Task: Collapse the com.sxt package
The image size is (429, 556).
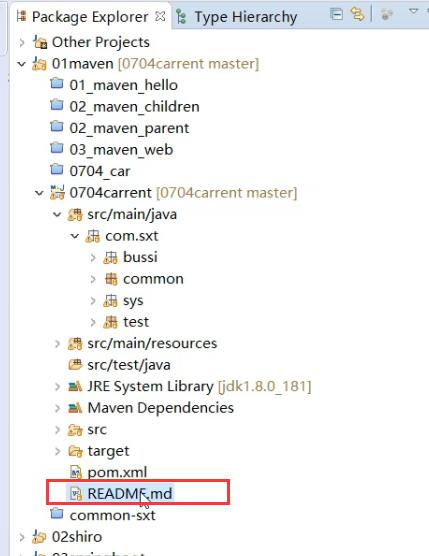Action: click(74, 236)
